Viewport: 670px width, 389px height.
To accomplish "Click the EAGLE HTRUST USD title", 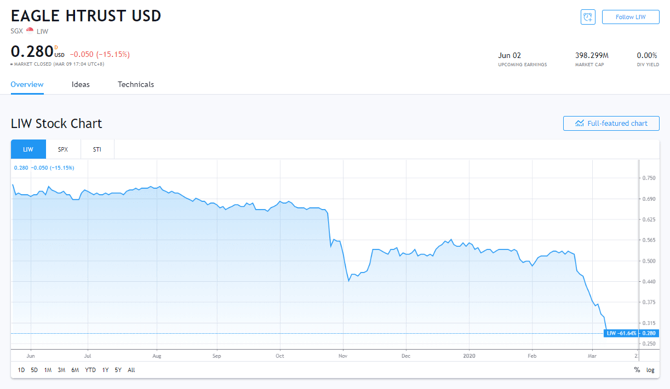I will [x=86, y=16].
